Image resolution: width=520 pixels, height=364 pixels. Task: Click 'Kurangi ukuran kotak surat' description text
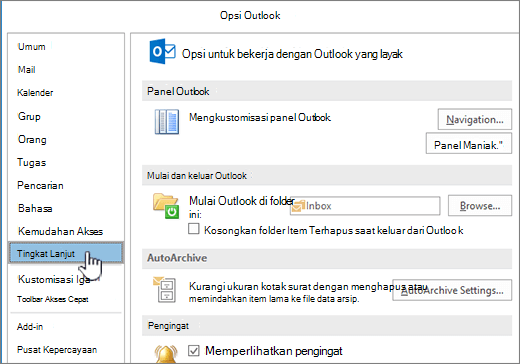tap(308, 292)
